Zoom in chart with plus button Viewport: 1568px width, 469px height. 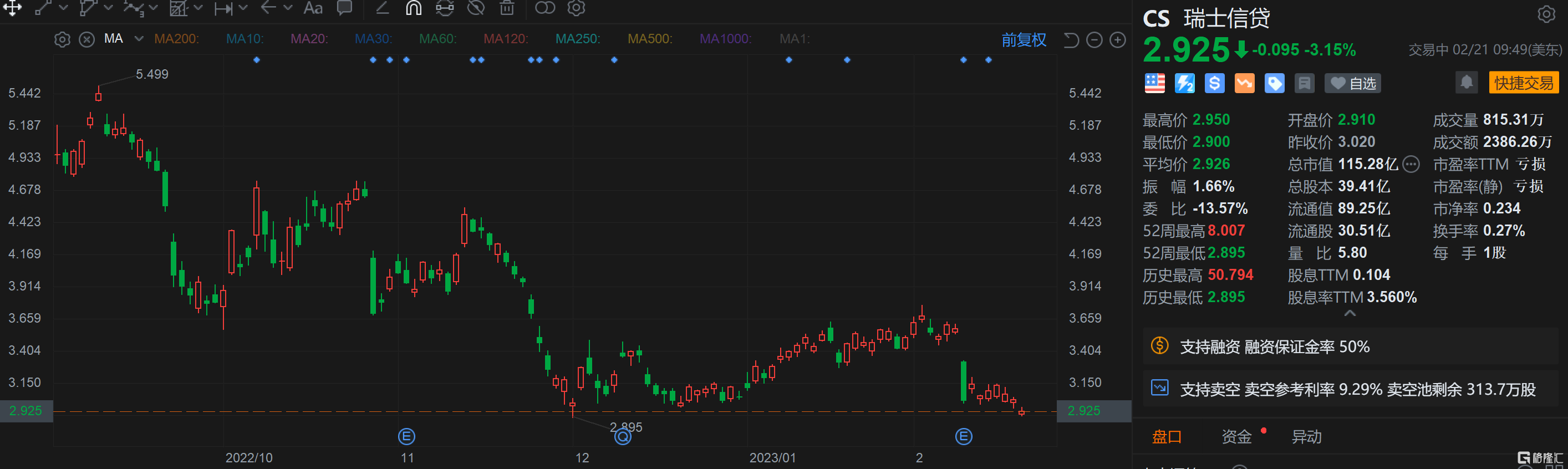[x=1118, y=40]
